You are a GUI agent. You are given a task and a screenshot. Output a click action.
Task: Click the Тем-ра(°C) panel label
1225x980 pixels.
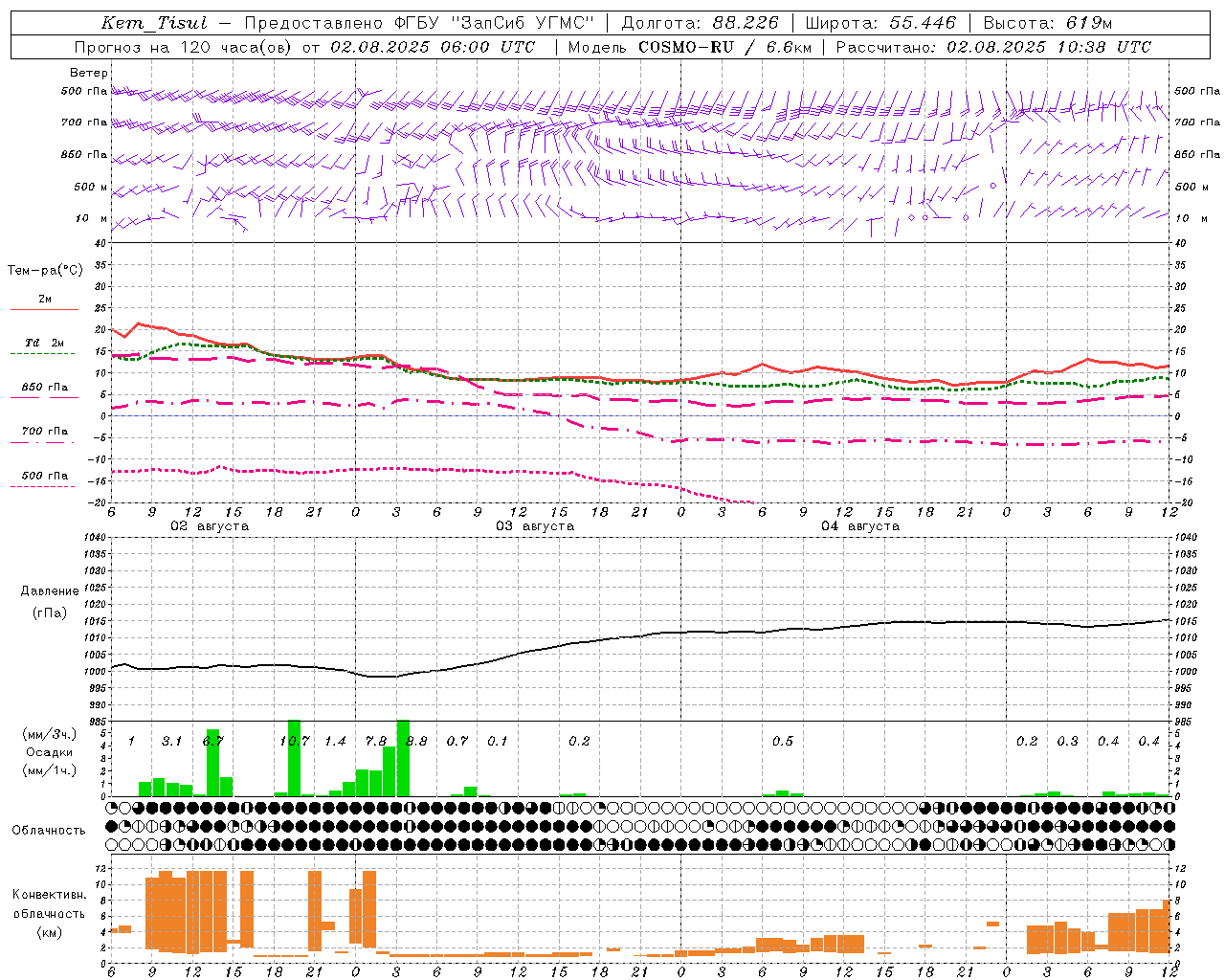click(x=45, y=271)
